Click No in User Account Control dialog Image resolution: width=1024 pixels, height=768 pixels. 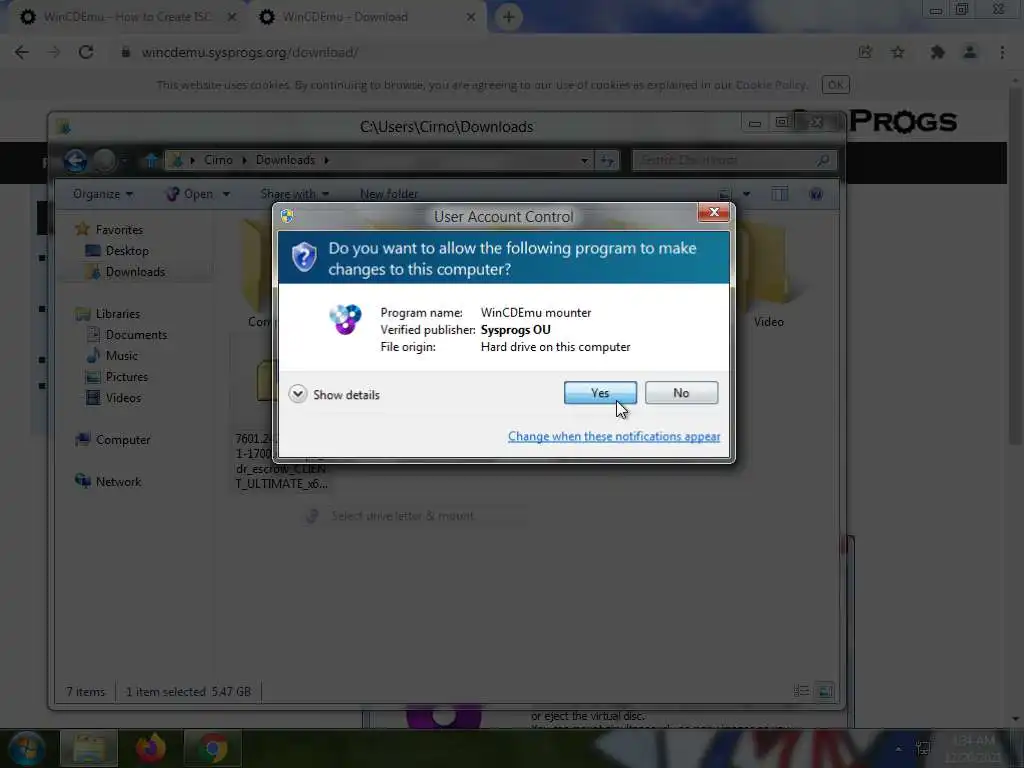(x=680, y=392)
